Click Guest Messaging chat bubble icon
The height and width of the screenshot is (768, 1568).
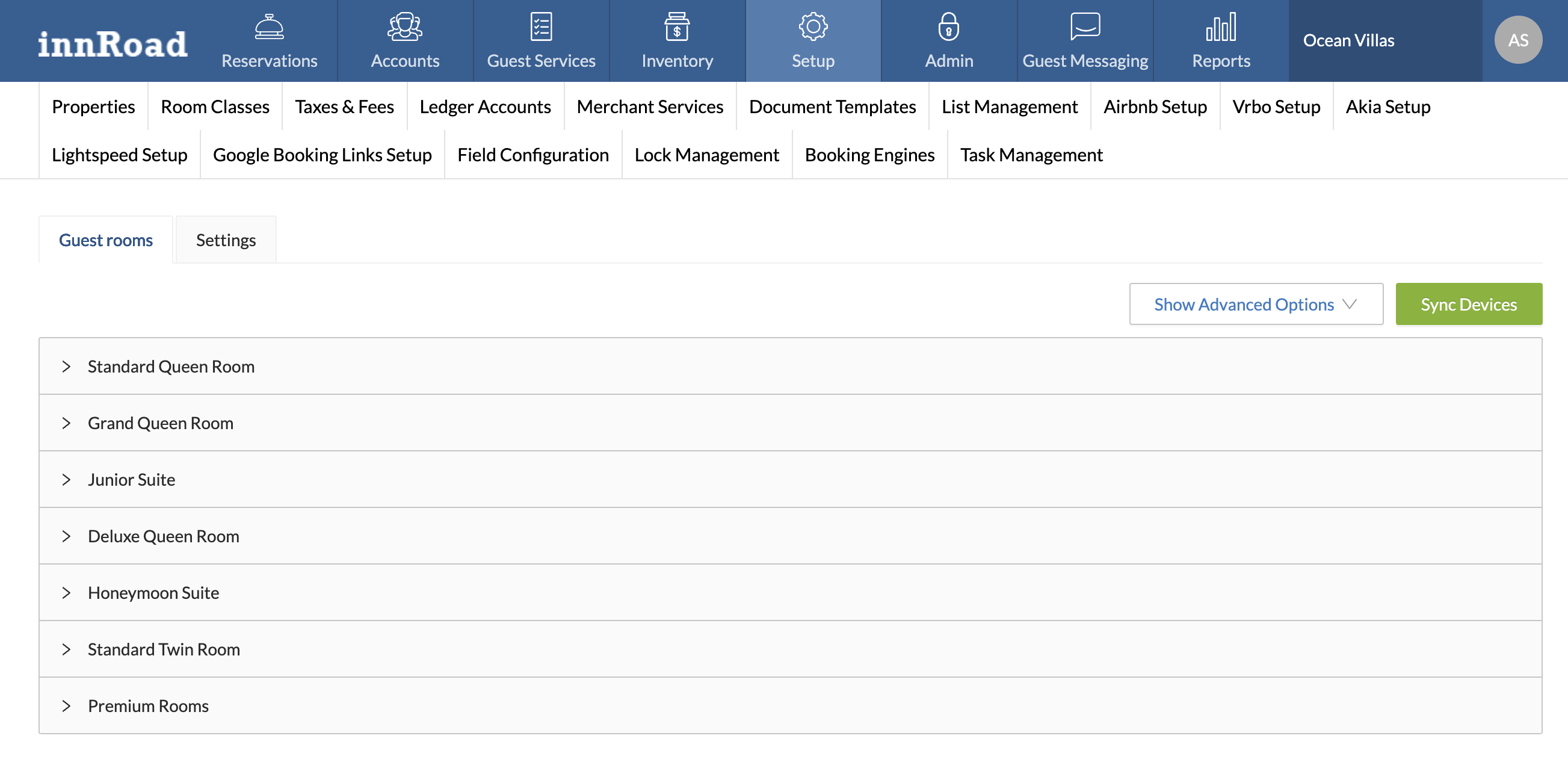tap(1085, 27)
